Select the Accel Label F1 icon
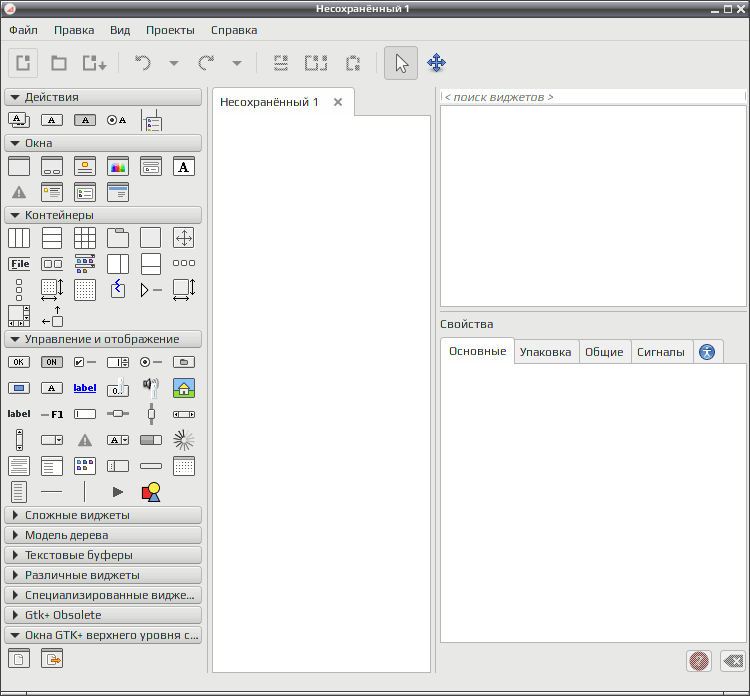Viewport: 750px width, 696px height. 52,414
